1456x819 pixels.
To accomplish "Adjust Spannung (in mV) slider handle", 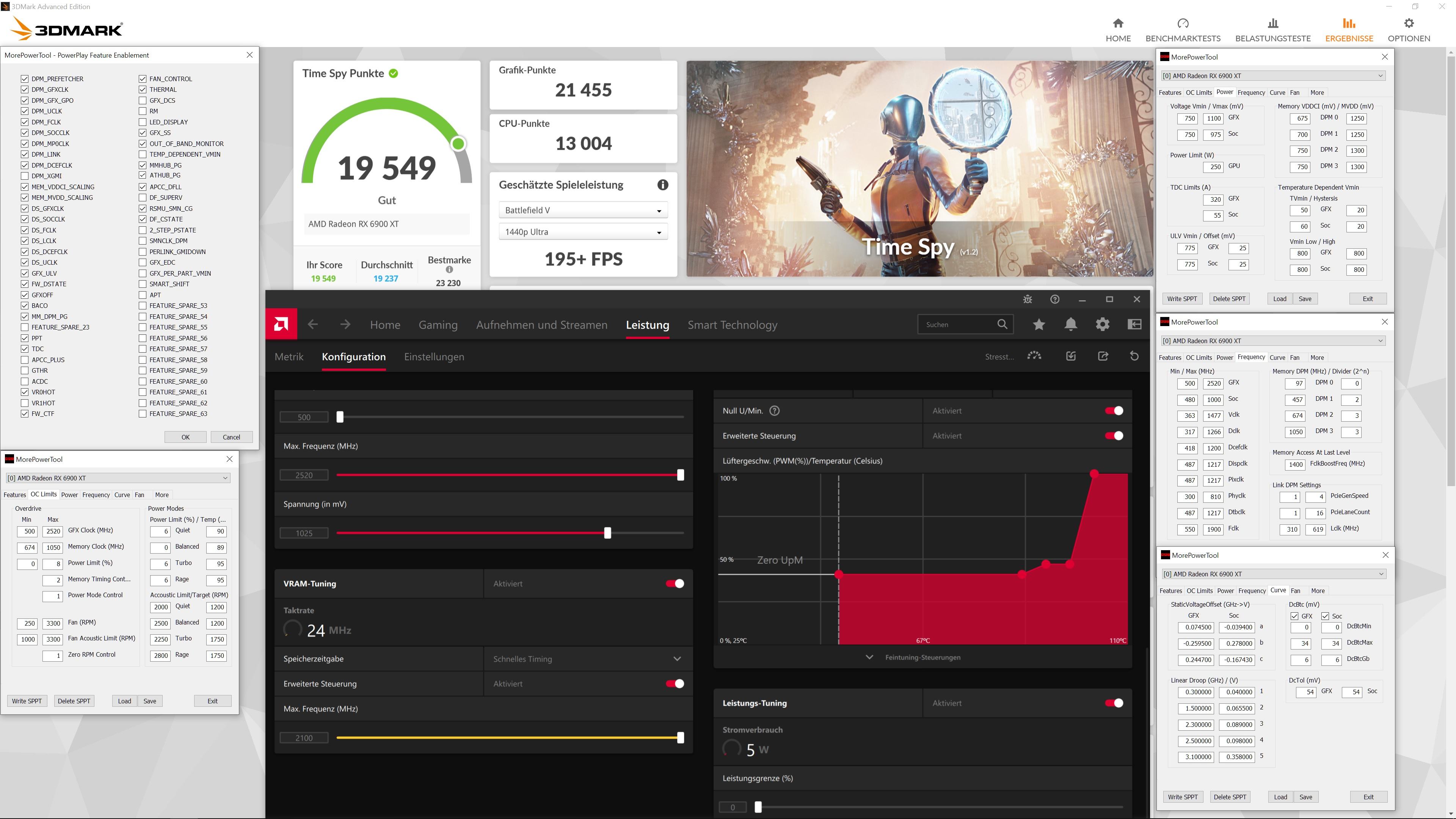I will 607,533.
